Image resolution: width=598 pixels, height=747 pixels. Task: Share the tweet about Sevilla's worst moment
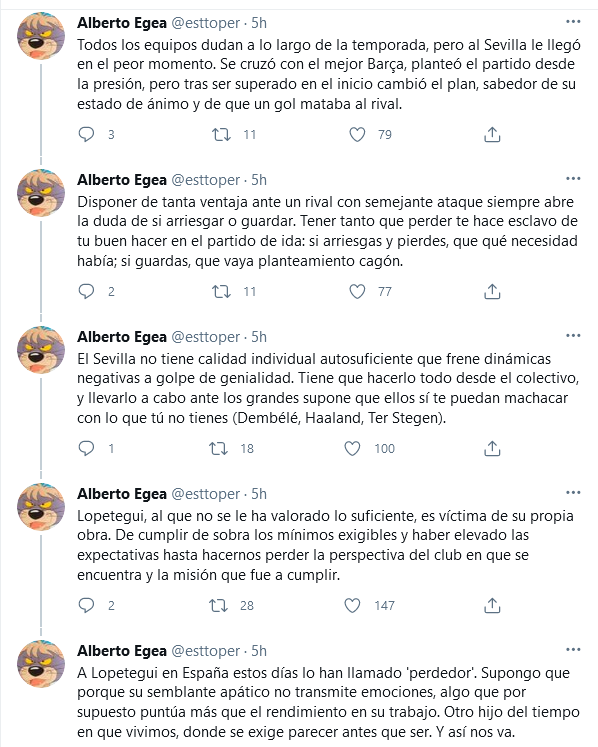tap(492, 134)
